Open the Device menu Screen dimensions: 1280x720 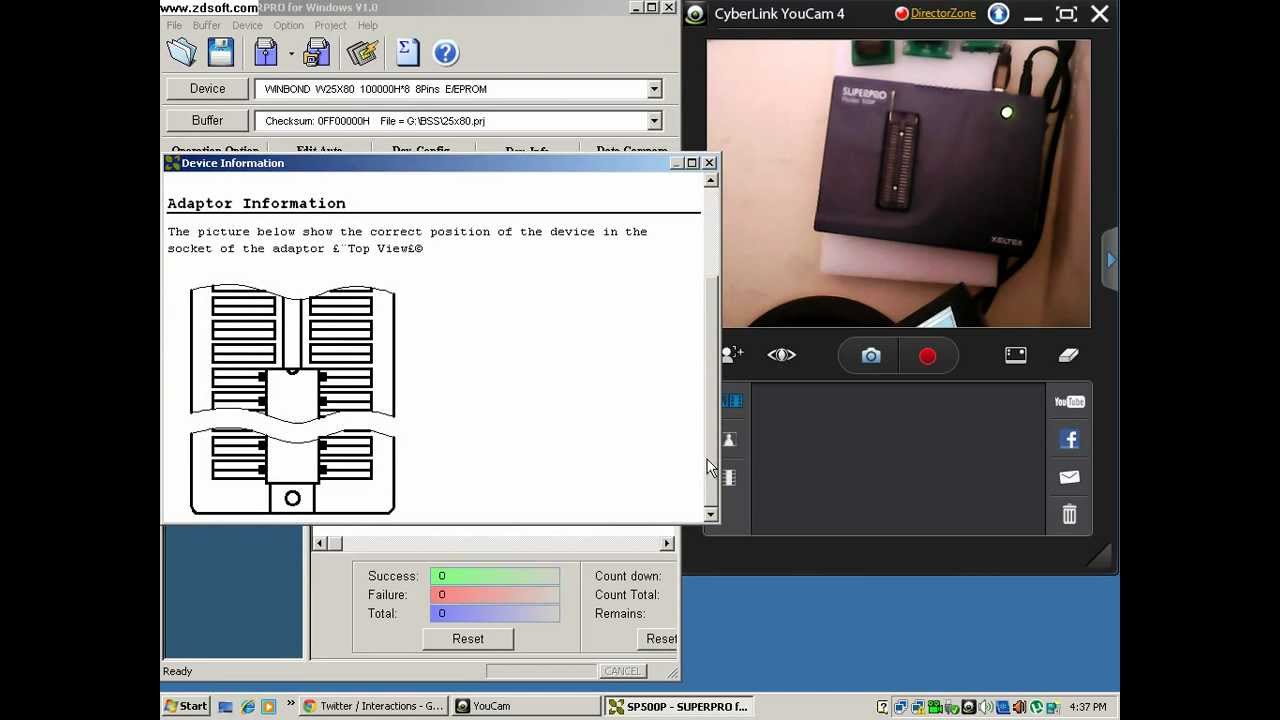(247, 25)
